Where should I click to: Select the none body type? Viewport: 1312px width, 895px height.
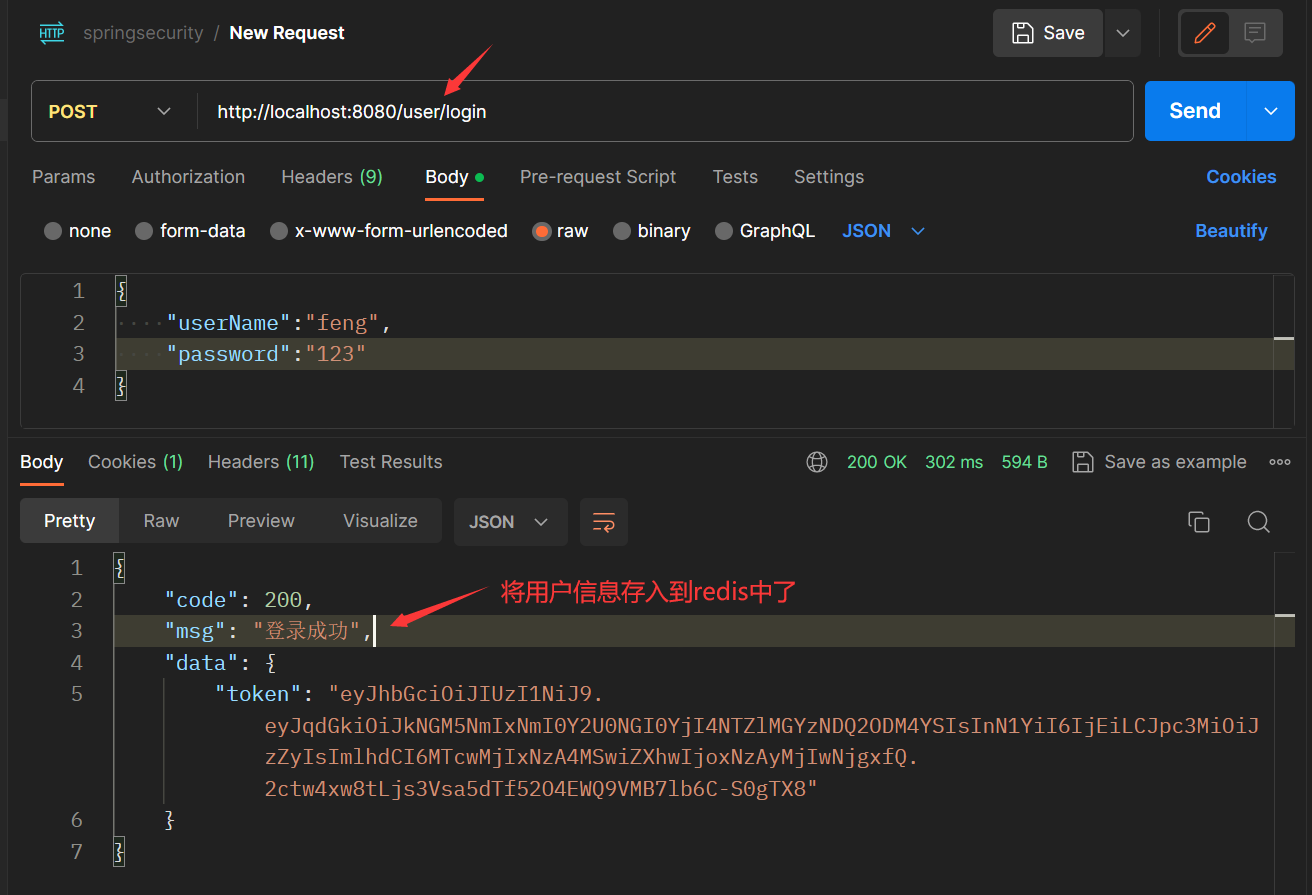(x=77, y=231)
